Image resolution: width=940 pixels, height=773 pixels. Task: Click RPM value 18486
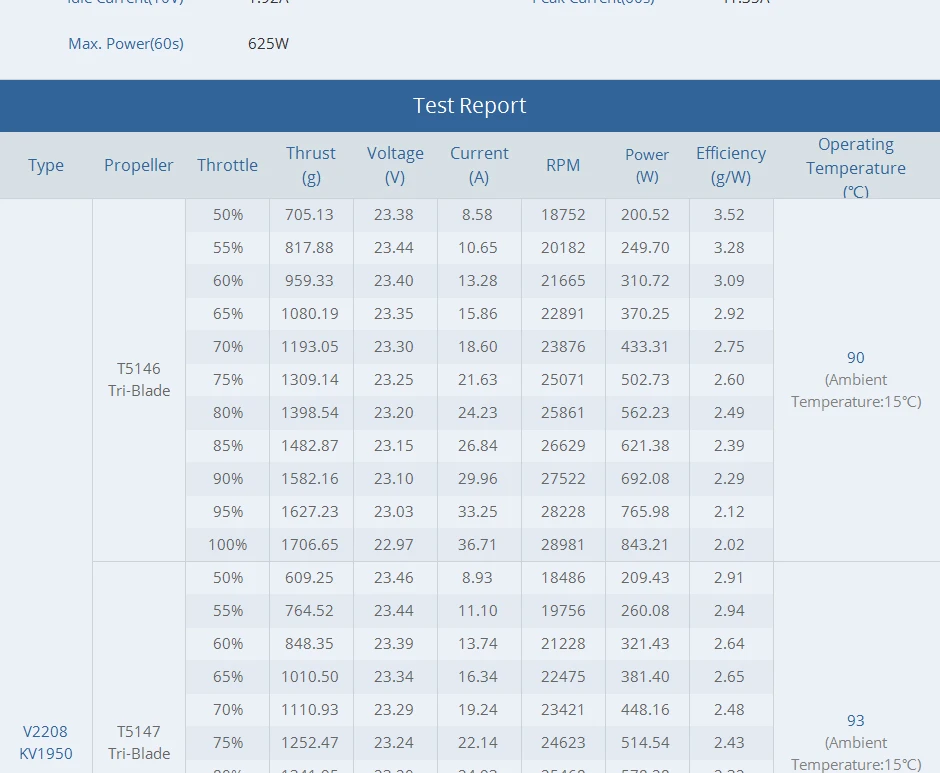[x=563, y=578]
